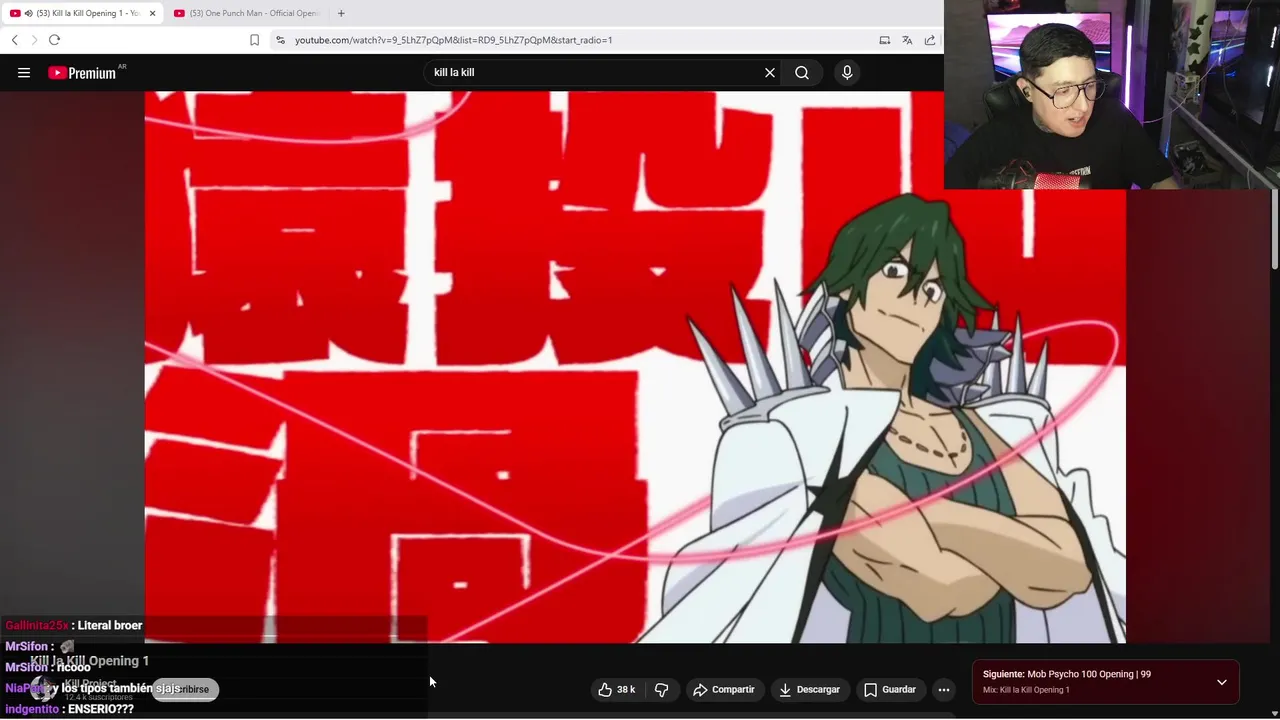
Task: Start voice search with microphone icon
Action: [847, 72]
